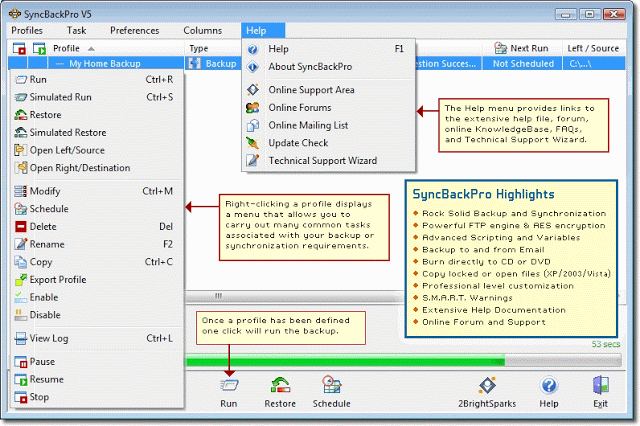
Task: Click the Next Run column header
Action: click(x=522, y=49)
